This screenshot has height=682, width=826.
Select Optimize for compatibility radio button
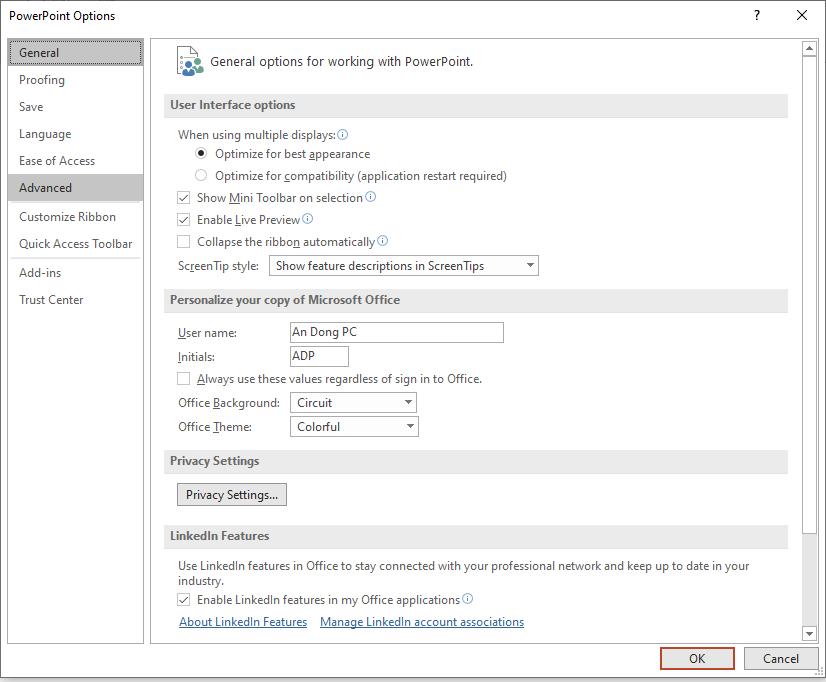[202, 176]
